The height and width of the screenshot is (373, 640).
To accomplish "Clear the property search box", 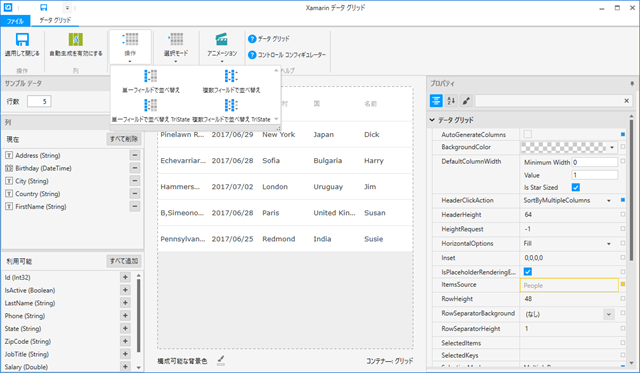I will 627,101.
